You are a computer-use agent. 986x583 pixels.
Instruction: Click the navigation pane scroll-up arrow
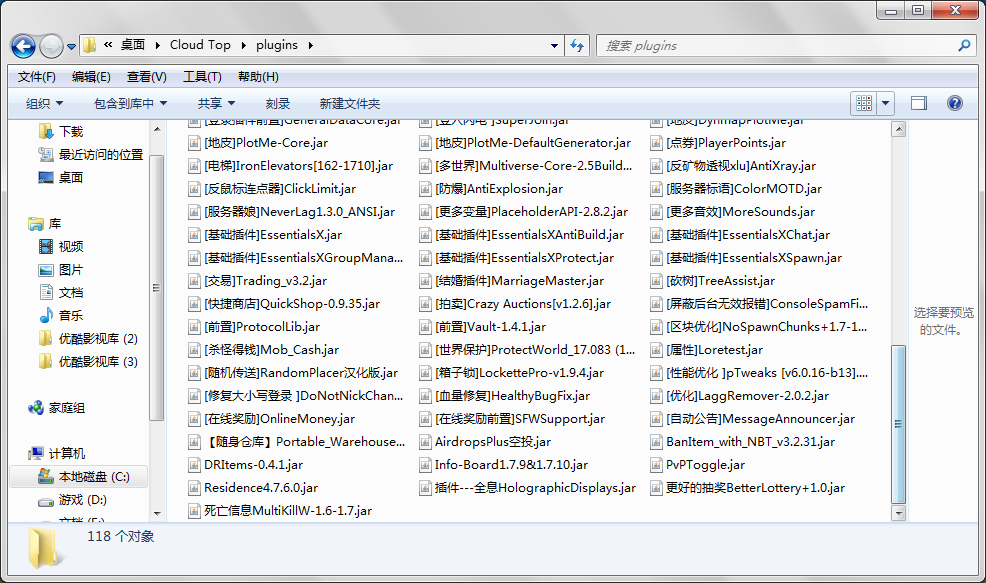(157, 129)
